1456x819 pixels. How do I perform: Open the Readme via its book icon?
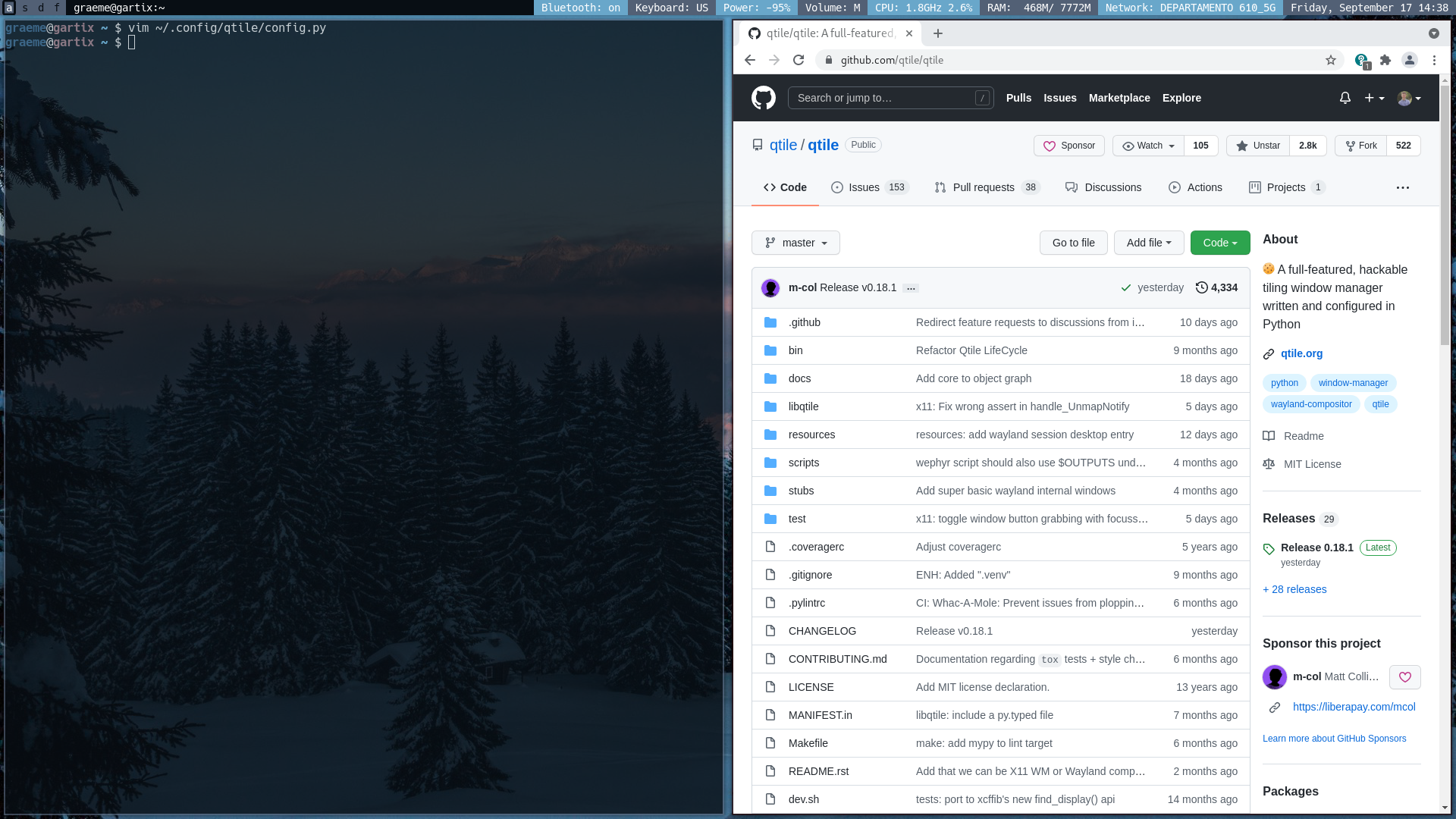pos(1268,436)
